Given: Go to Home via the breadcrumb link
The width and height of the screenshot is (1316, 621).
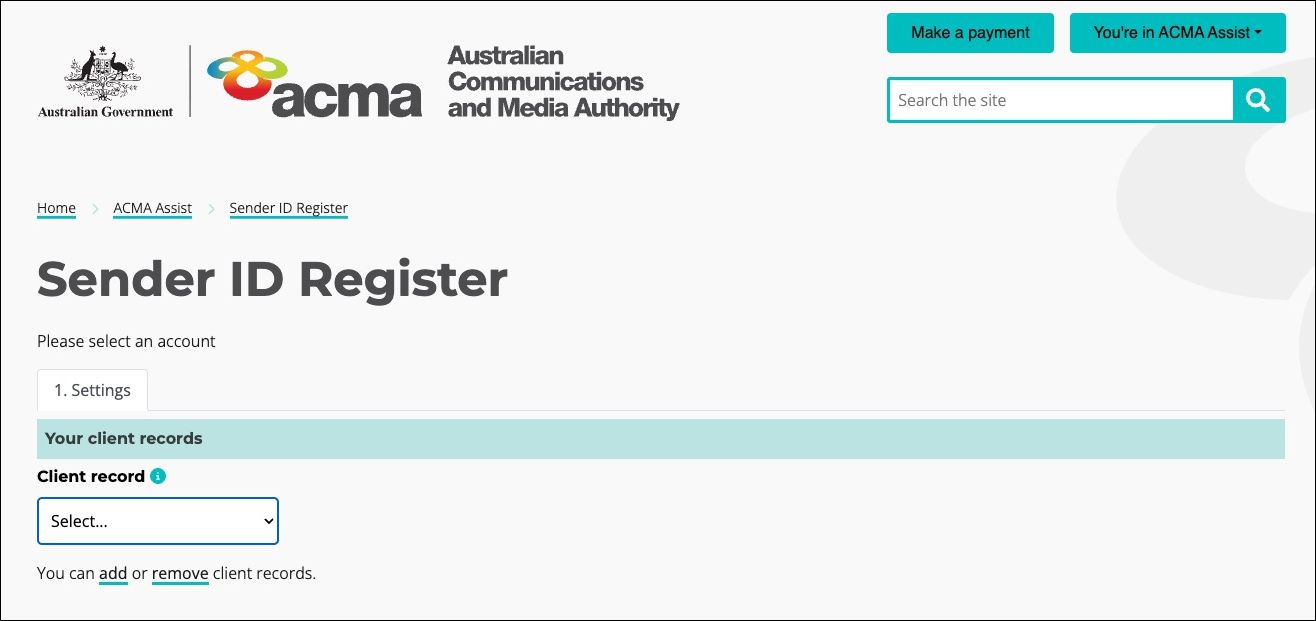Looking at the screenshot, I should [x=56, y=208].
